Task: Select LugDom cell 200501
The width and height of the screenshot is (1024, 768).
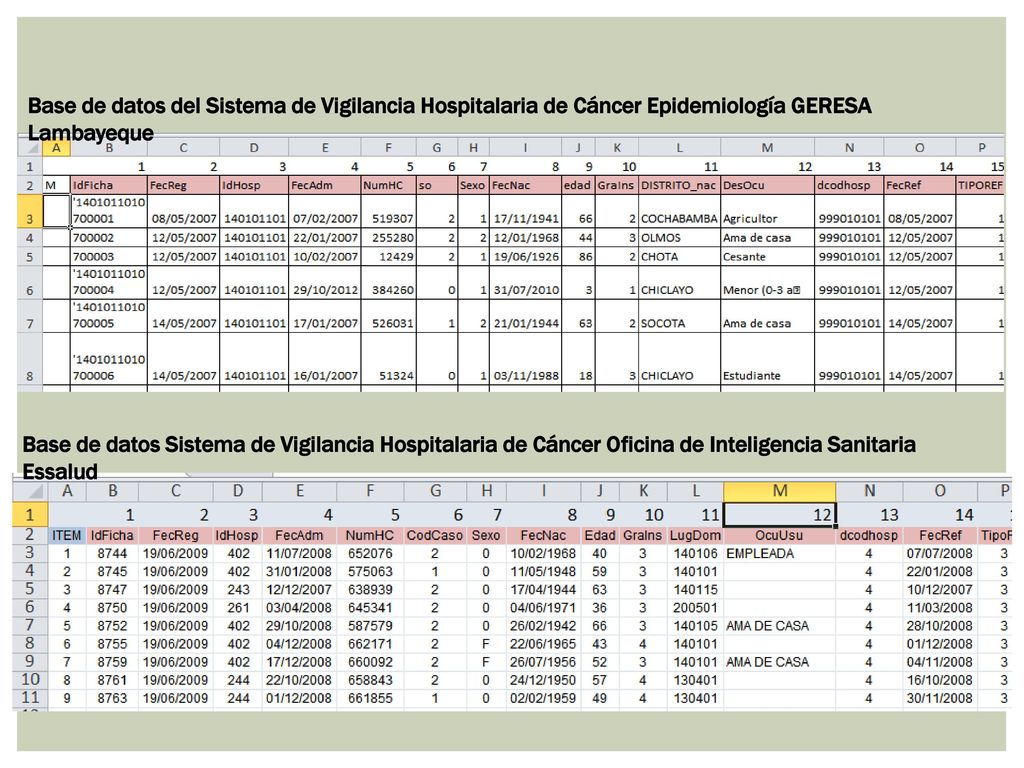Action: 696,607
